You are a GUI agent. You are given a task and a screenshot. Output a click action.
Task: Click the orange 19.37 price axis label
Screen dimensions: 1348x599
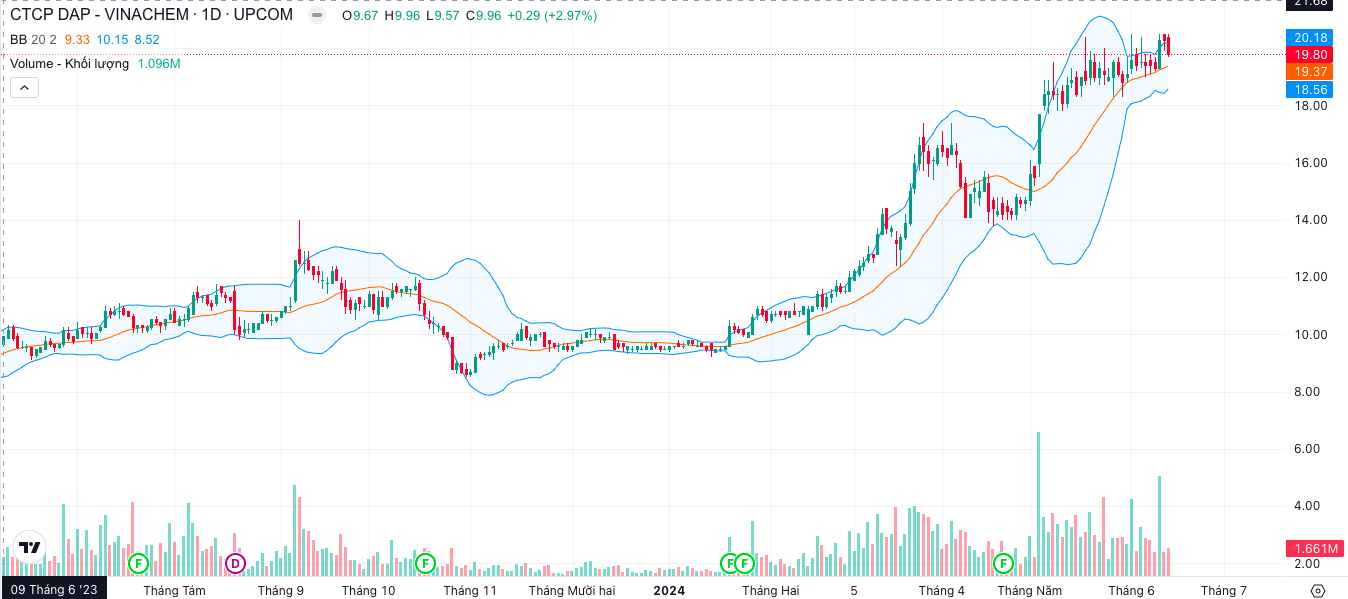(x=1311, y=72)
